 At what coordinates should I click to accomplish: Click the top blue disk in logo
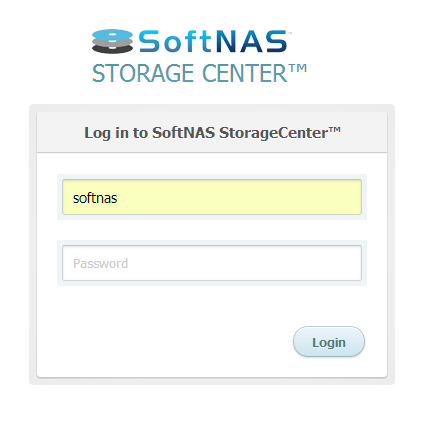click(112, 34)
